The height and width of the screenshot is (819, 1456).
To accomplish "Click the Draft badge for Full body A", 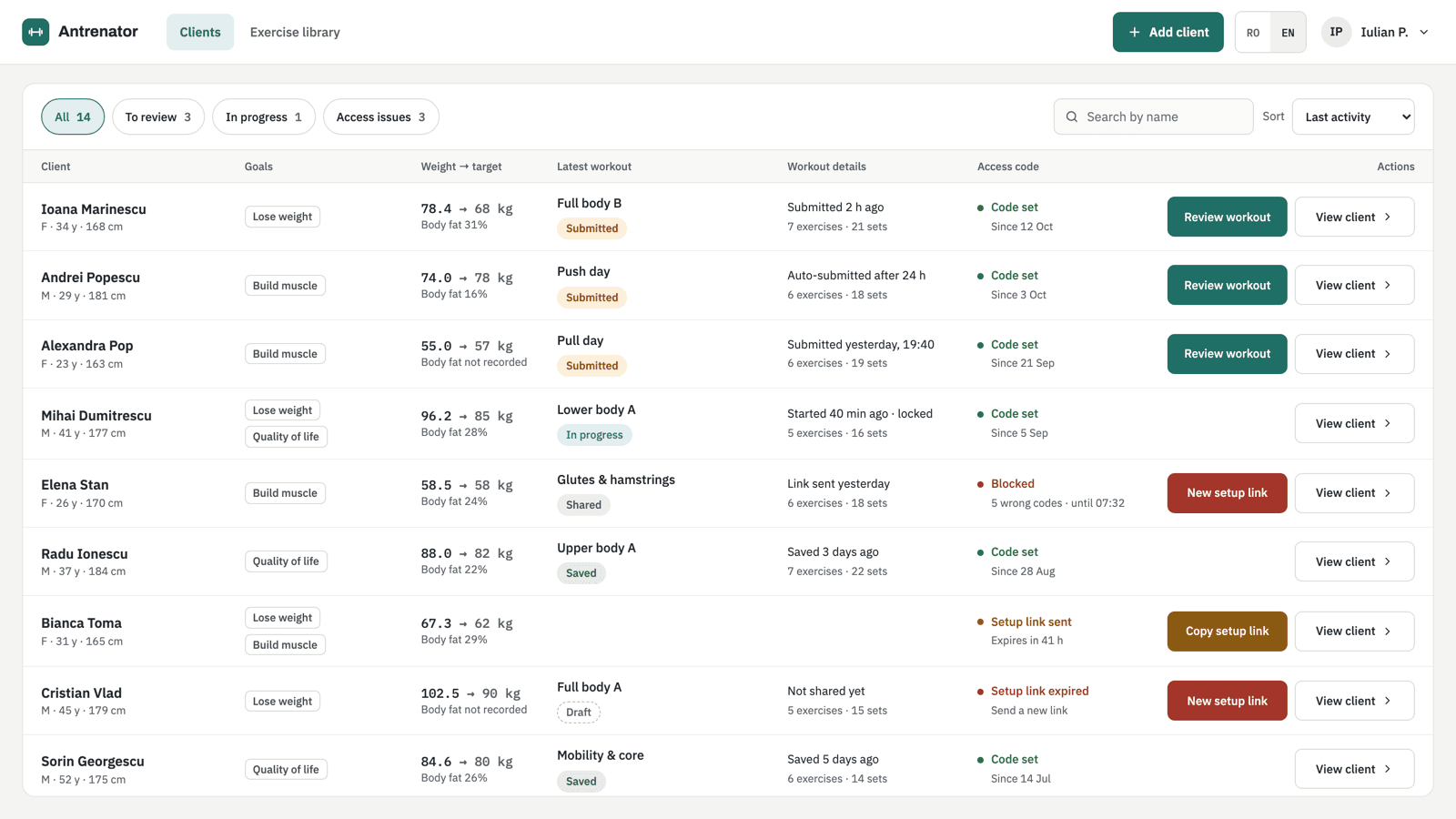I will [579, 713].
